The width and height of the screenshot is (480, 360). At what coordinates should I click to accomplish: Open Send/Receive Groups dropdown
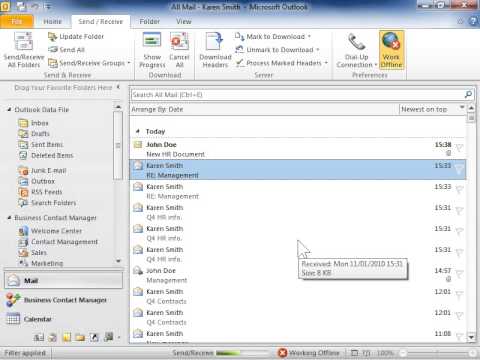point(89,63)
